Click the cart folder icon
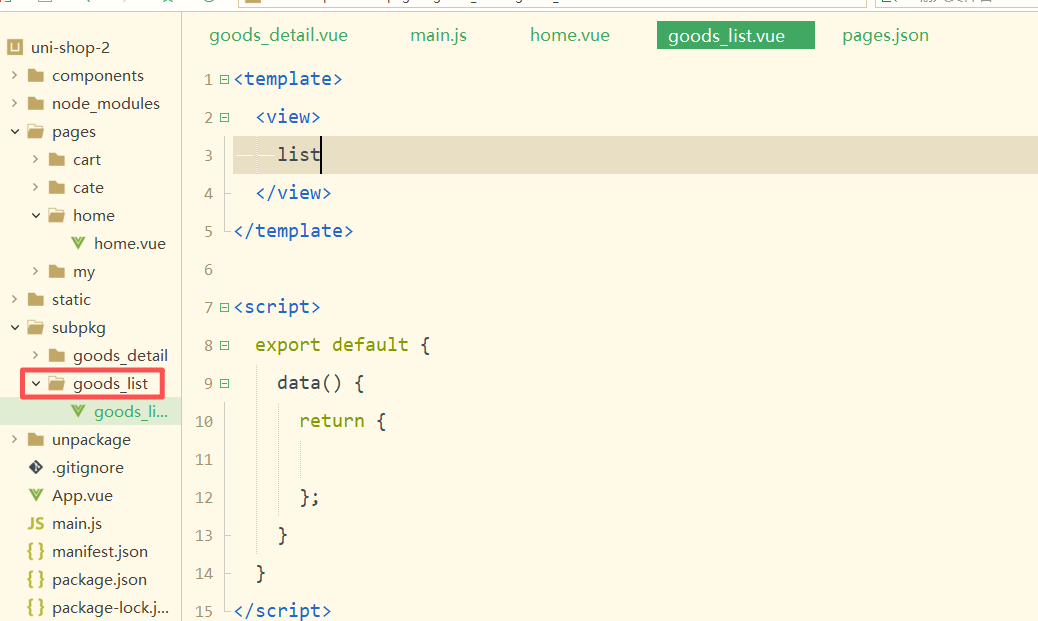Screen dimensions: 1038x621 (57, 160)
